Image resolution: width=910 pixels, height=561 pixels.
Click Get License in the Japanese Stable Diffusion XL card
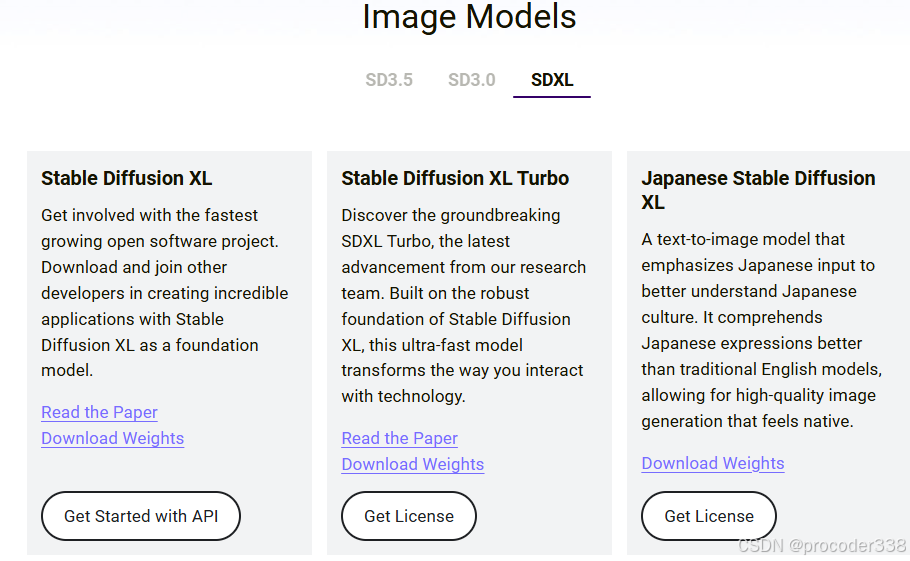tap(709, 516)
